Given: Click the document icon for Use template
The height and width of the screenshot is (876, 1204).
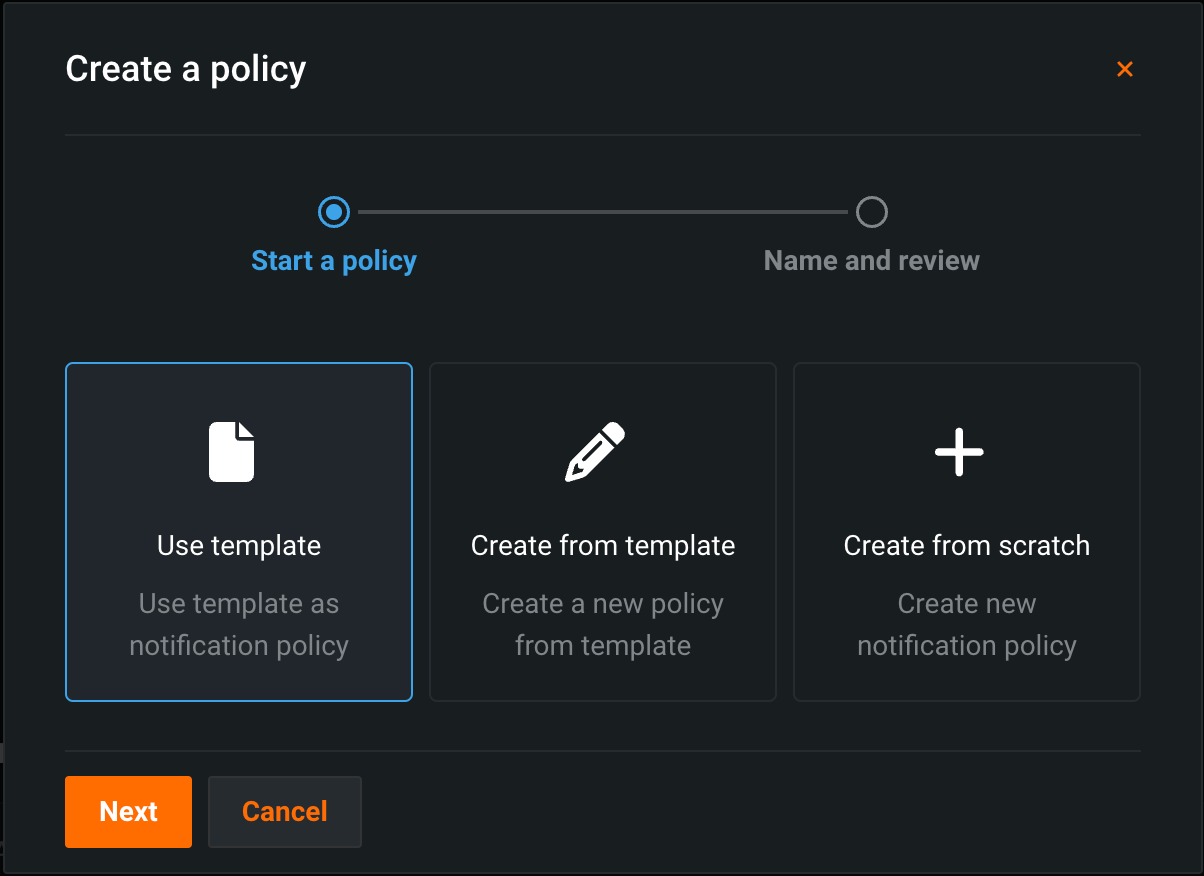Looking at the screenshot, I should tap(231, 452).
